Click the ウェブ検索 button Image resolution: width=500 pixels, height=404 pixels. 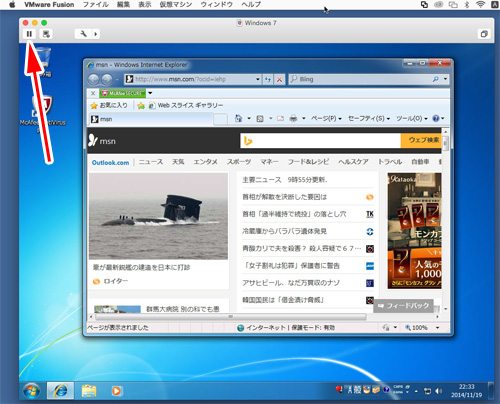coord(421,140)
